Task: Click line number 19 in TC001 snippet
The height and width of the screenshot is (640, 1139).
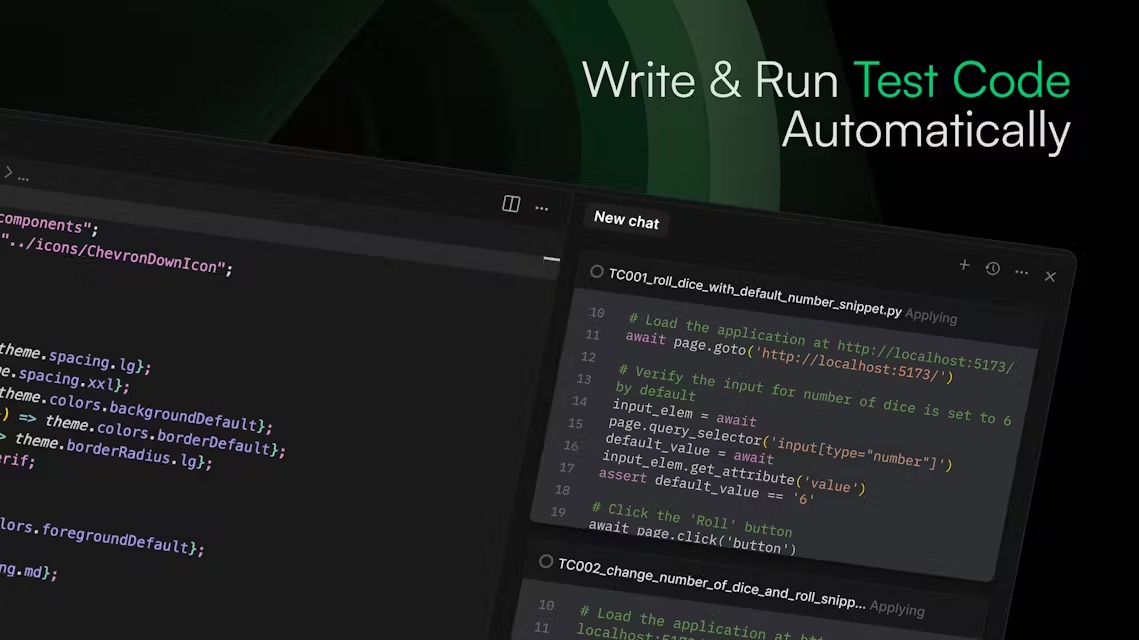Action: [x=558, y=511]
